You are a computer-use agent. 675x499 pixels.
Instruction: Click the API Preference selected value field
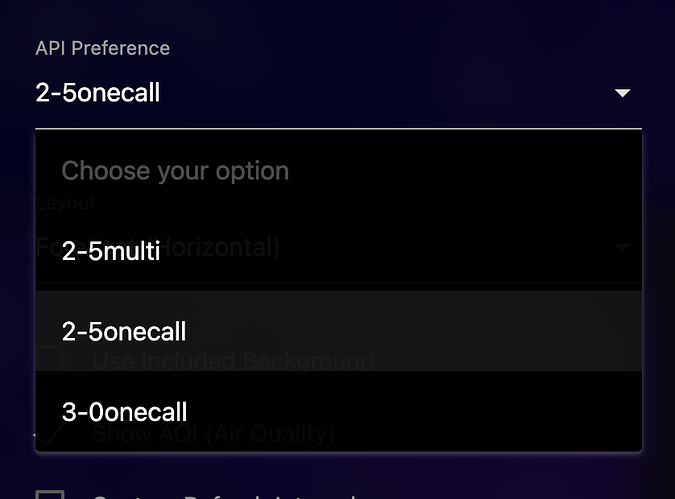(x=300, y=94)
